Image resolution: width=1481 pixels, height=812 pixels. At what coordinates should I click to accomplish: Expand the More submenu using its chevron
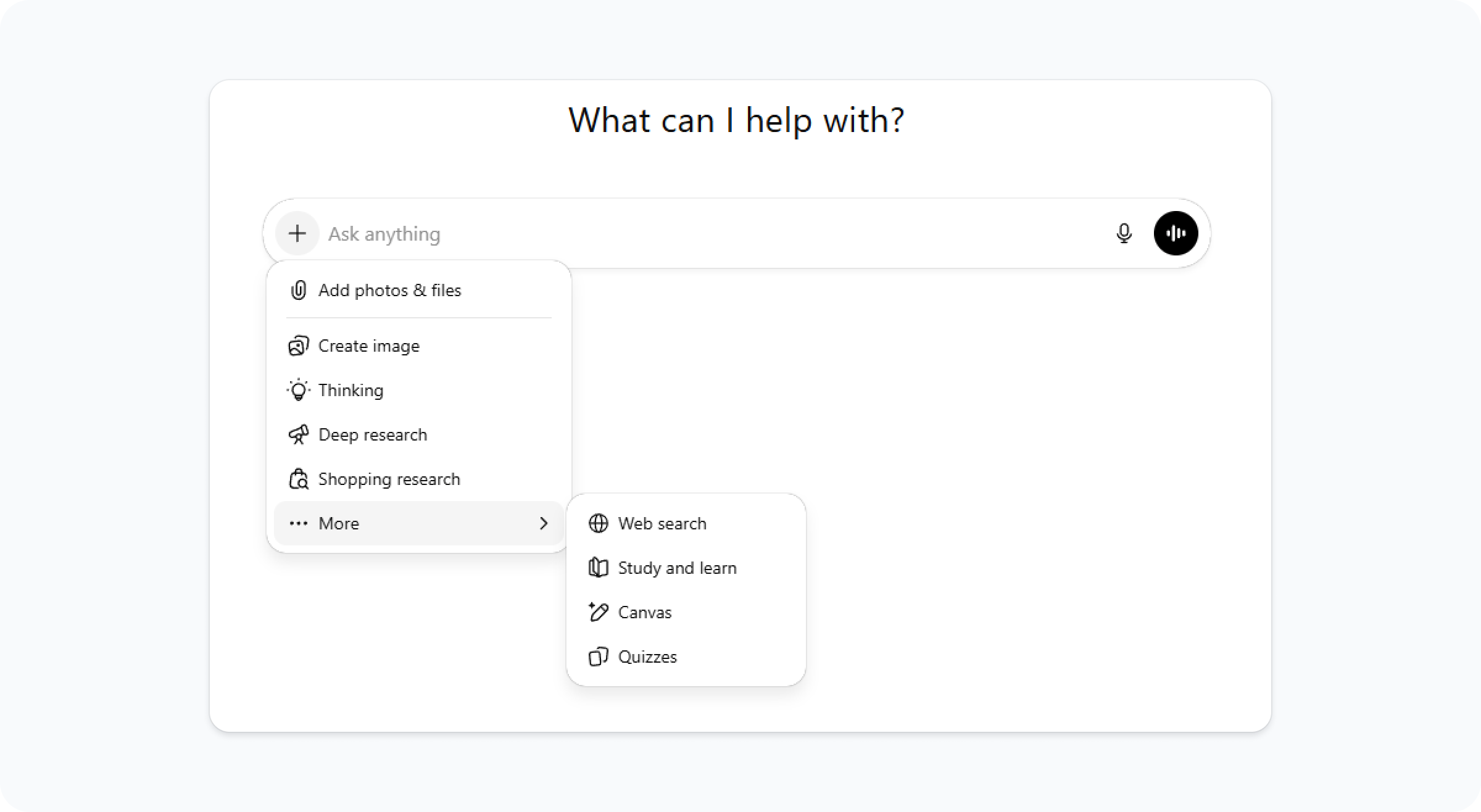click(x=544, y=523)
